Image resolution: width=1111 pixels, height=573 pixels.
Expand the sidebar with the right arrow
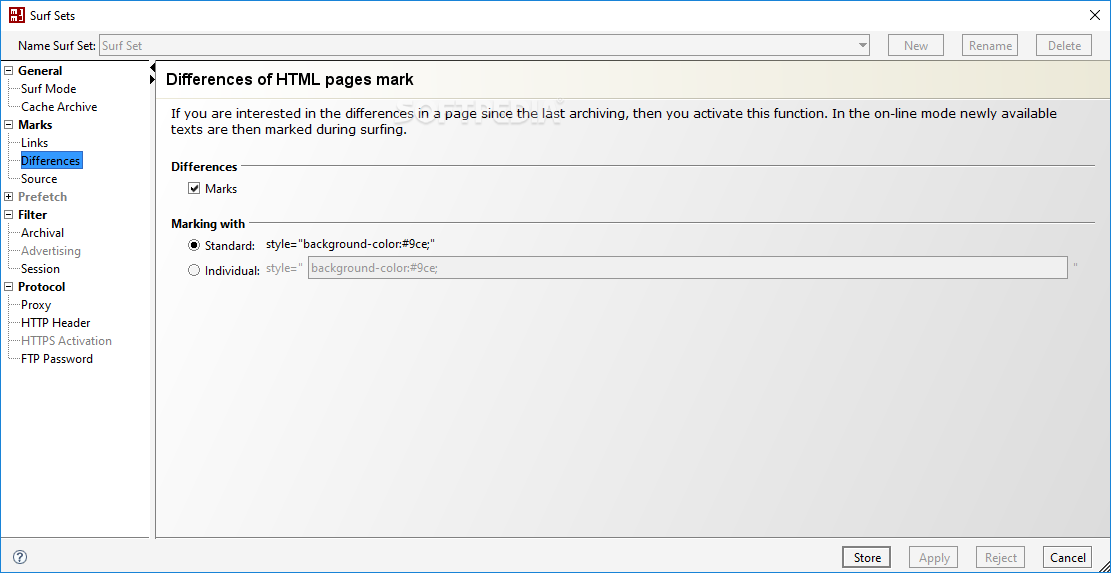[x=152, y=81]
